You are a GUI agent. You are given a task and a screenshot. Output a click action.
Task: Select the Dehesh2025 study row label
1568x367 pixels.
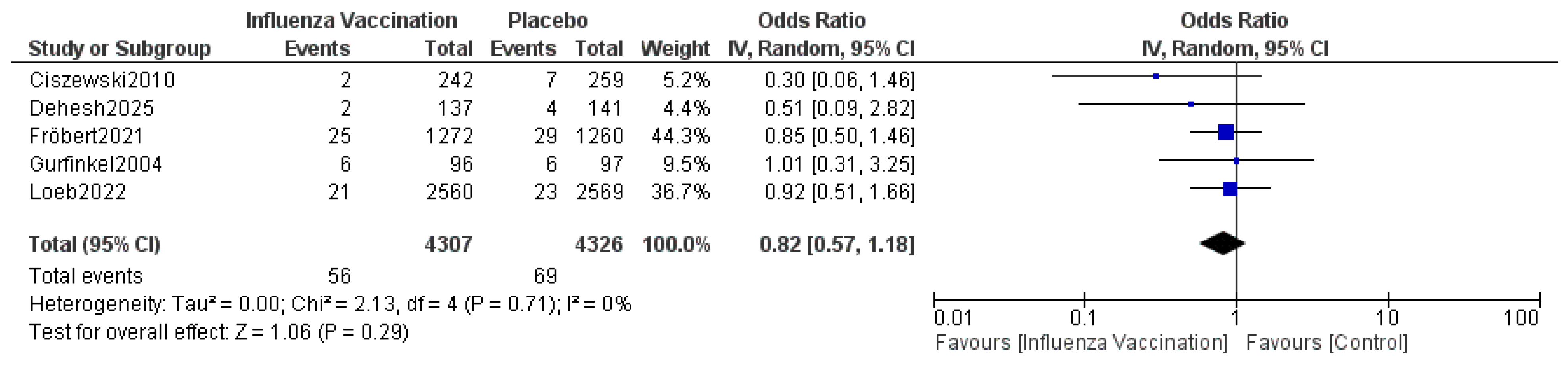click(91, 108)
